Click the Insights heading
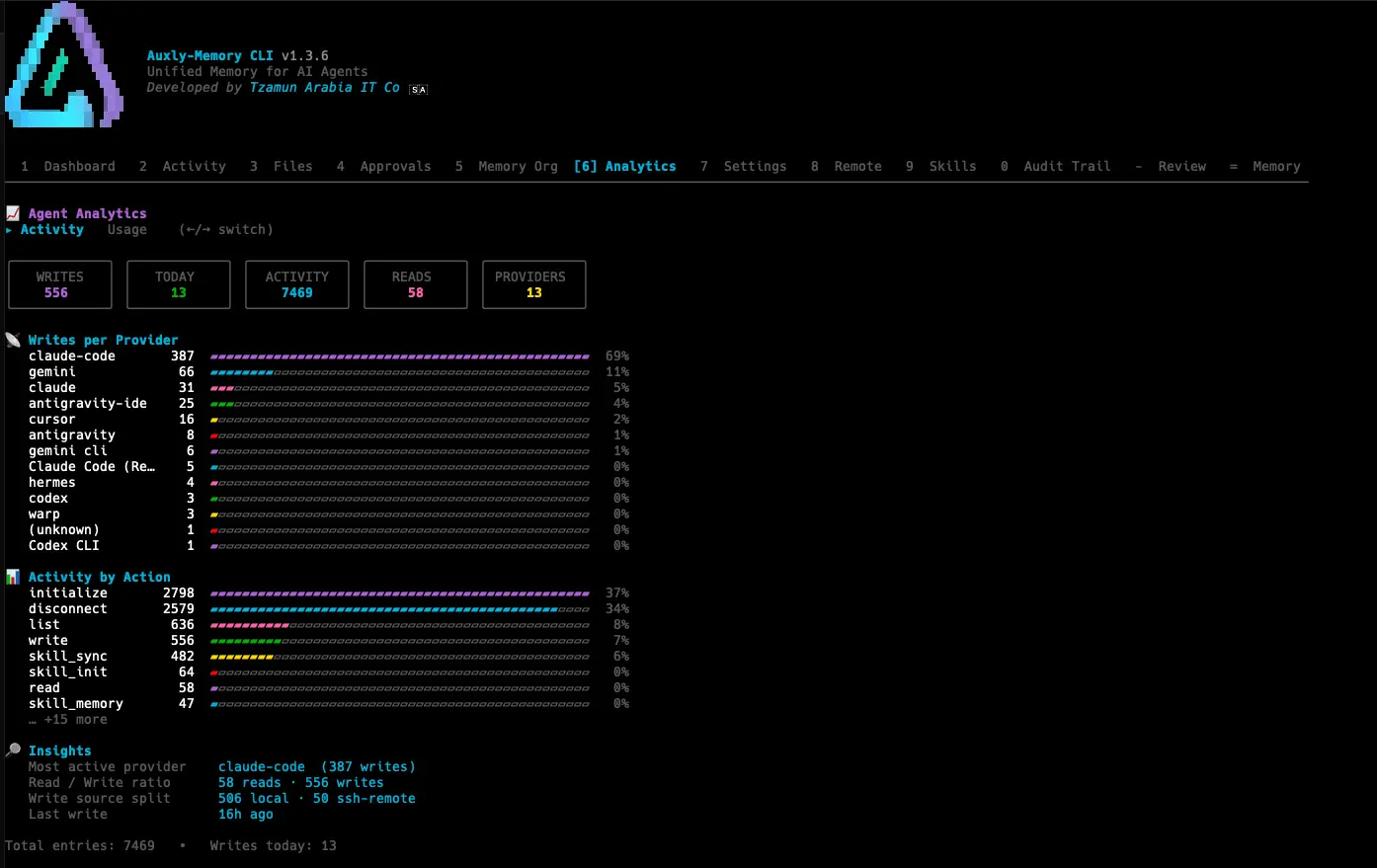The image size is (1377, 868). click(x=60, y=750)
